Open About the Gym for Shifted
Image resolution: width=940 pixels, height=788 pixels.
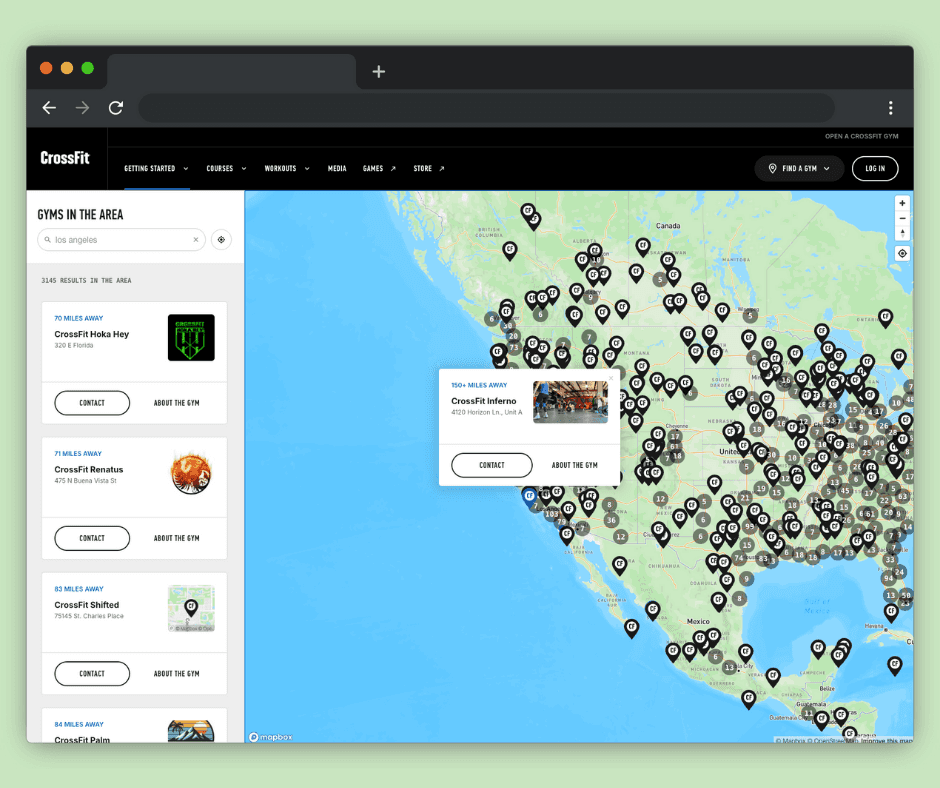[x=176, y=674]
